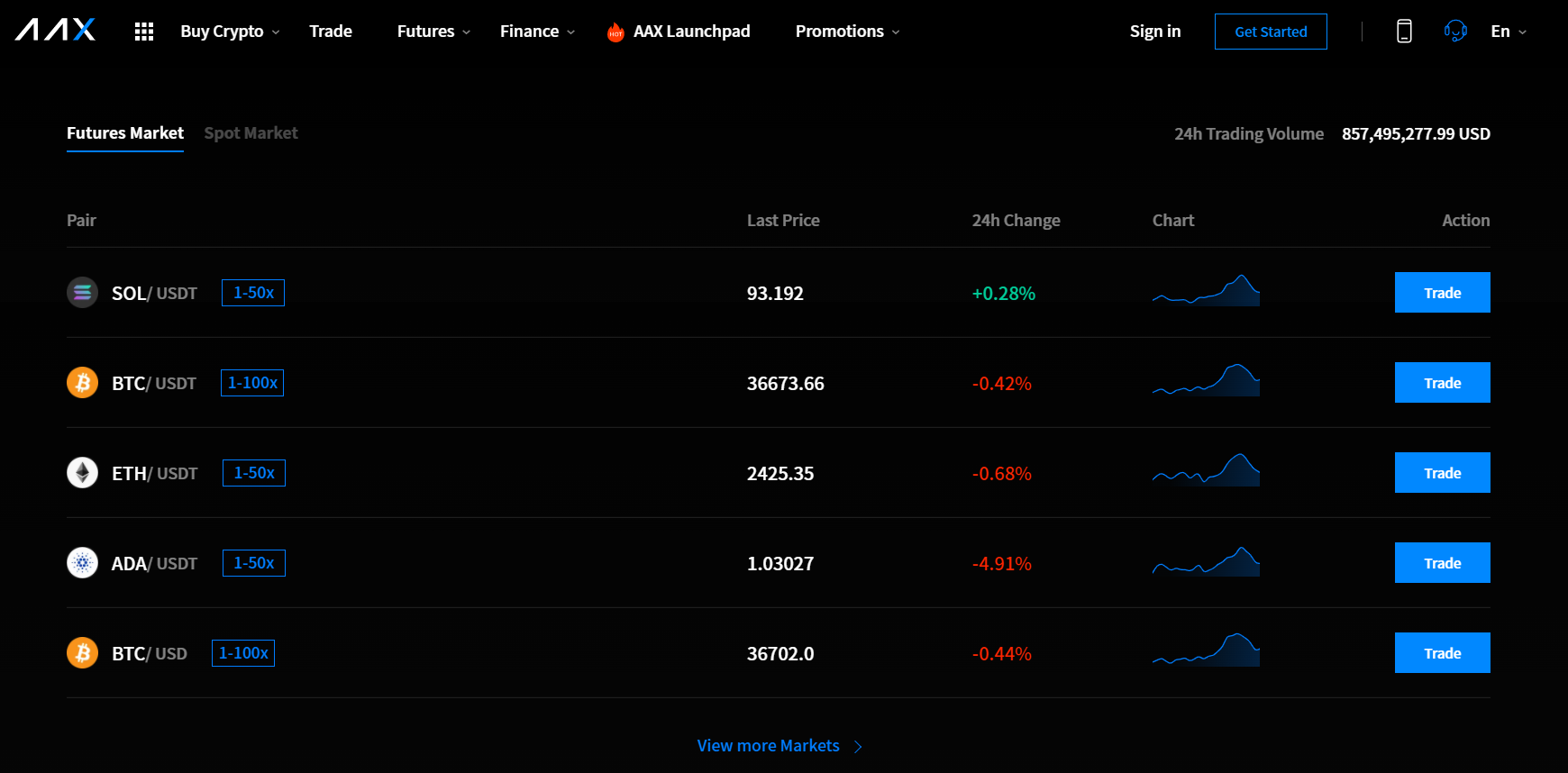Screen dimensions: 1568x773
Task: Open the En language selector
Action: (1509, 32)
